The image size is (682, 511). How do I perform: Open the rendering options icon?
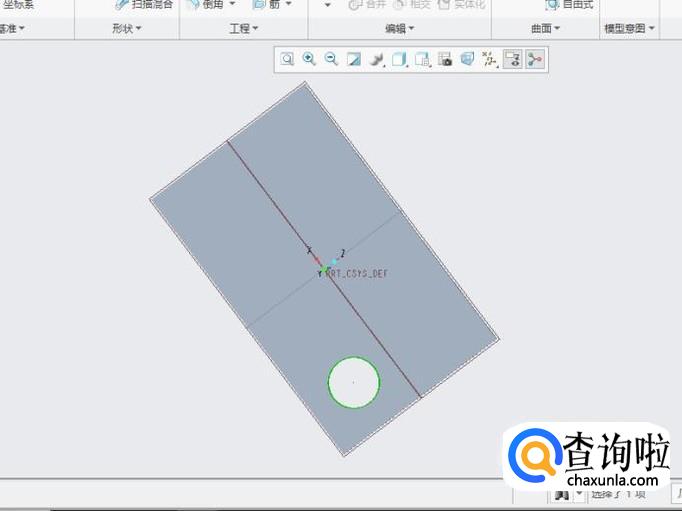pos(377,59)
